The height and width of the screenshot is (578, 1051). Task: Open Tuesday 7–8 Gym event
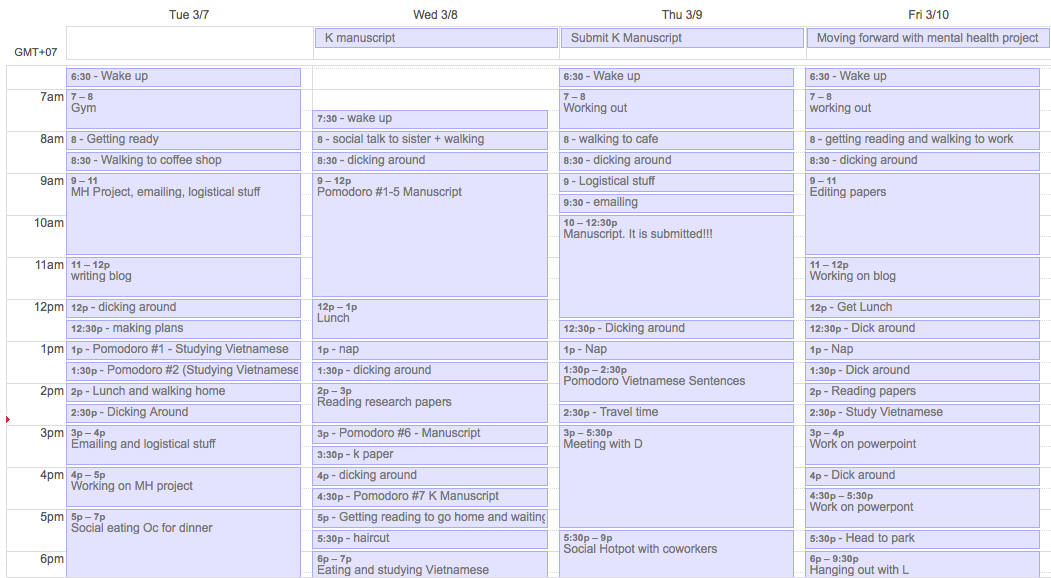184,109
